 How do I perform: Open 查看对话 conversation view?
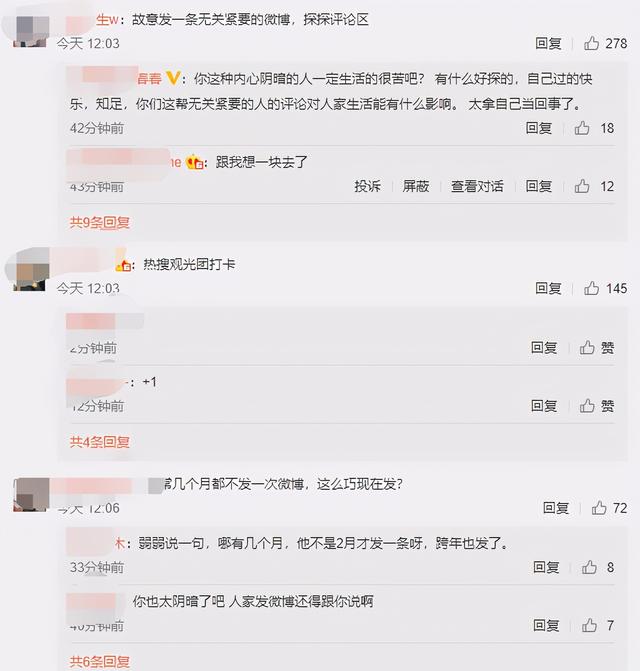pyautogui.click(x=477, y=186)
